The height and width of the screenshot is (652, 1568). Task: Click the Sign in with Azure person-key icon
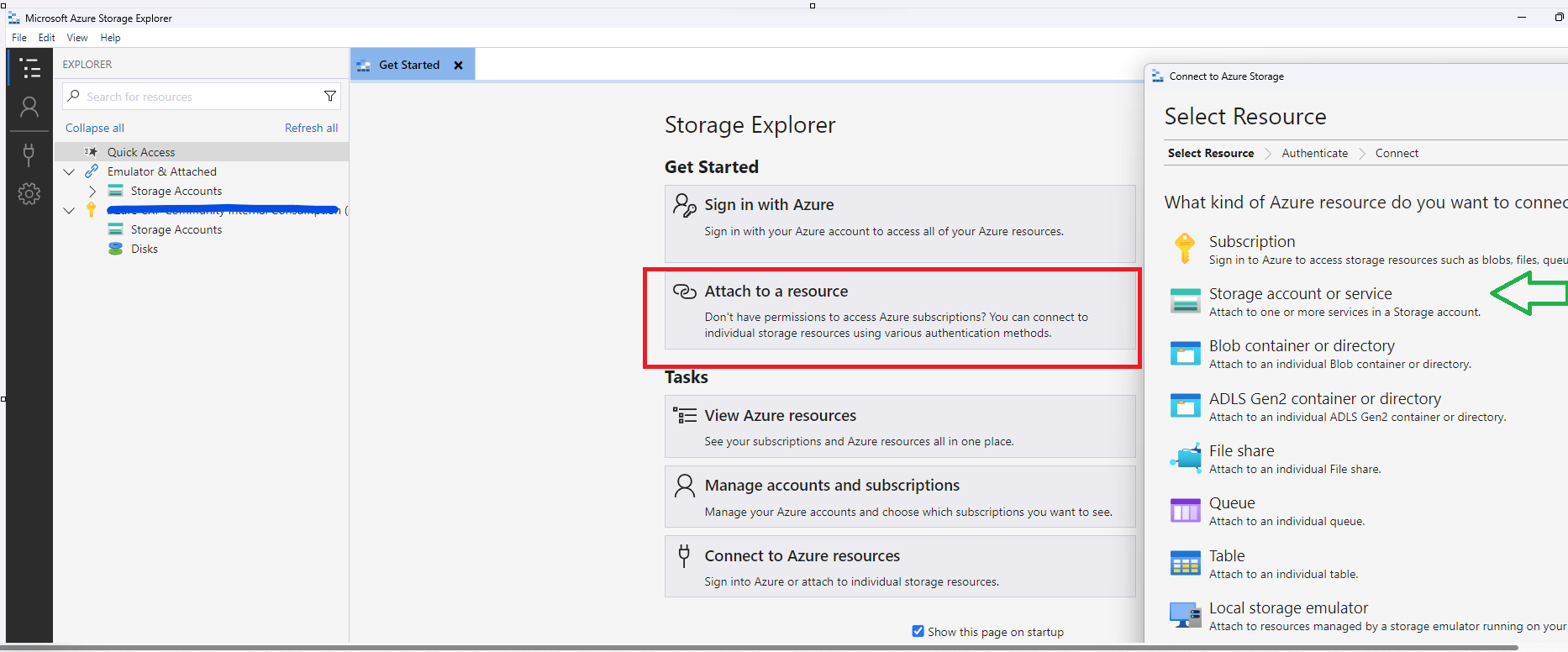tap(685, 205)
